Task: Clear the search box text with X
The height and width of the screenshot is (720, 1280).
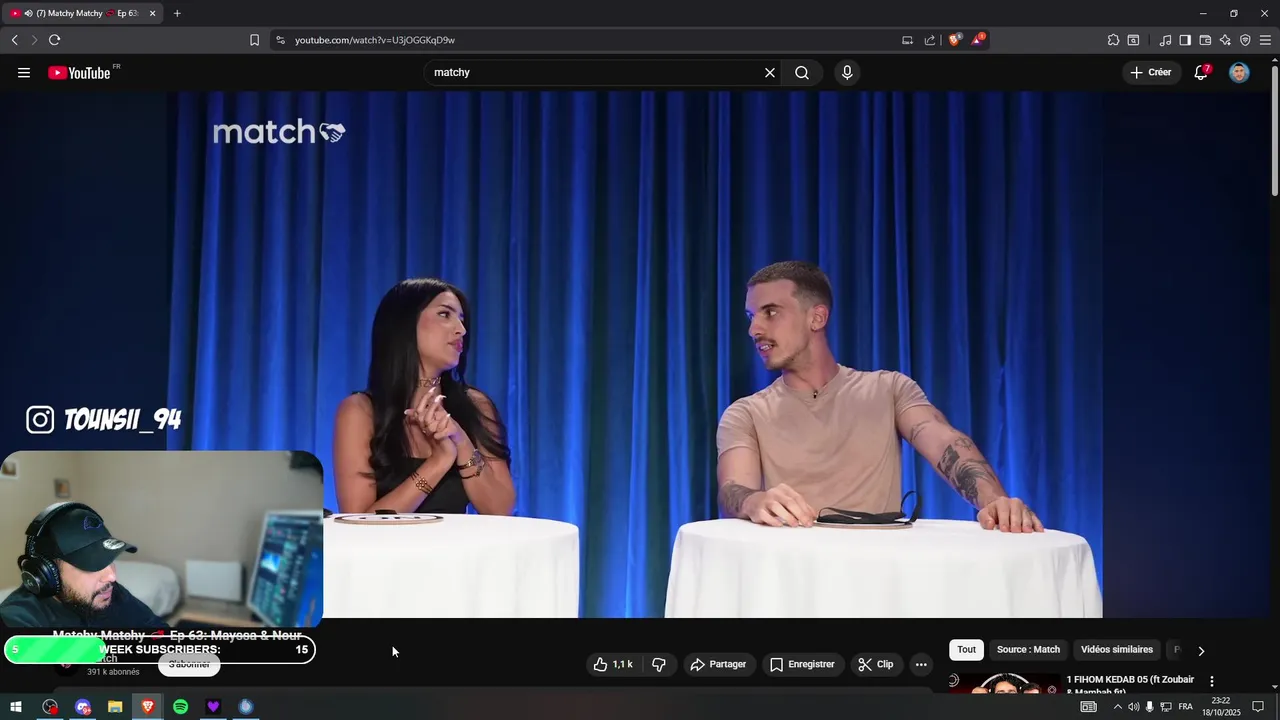Action: pos(770,73)
